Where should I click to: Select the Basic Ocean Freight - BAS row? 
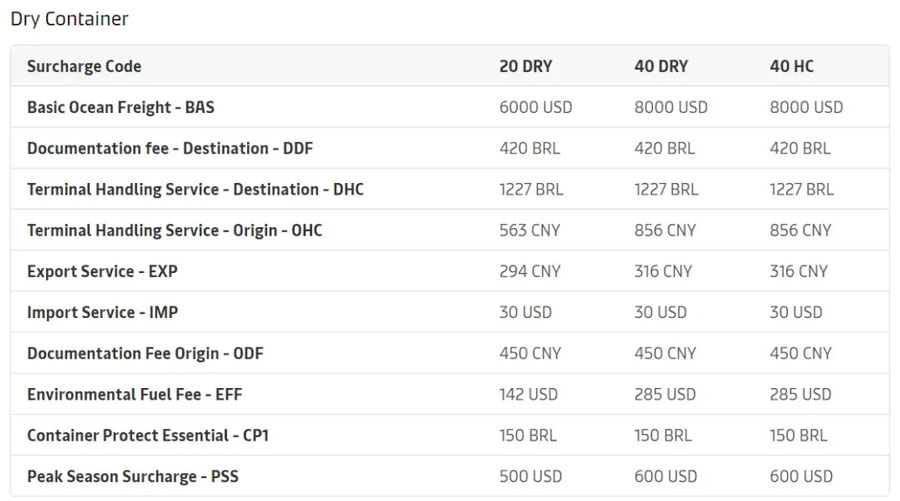pos(121,108)
